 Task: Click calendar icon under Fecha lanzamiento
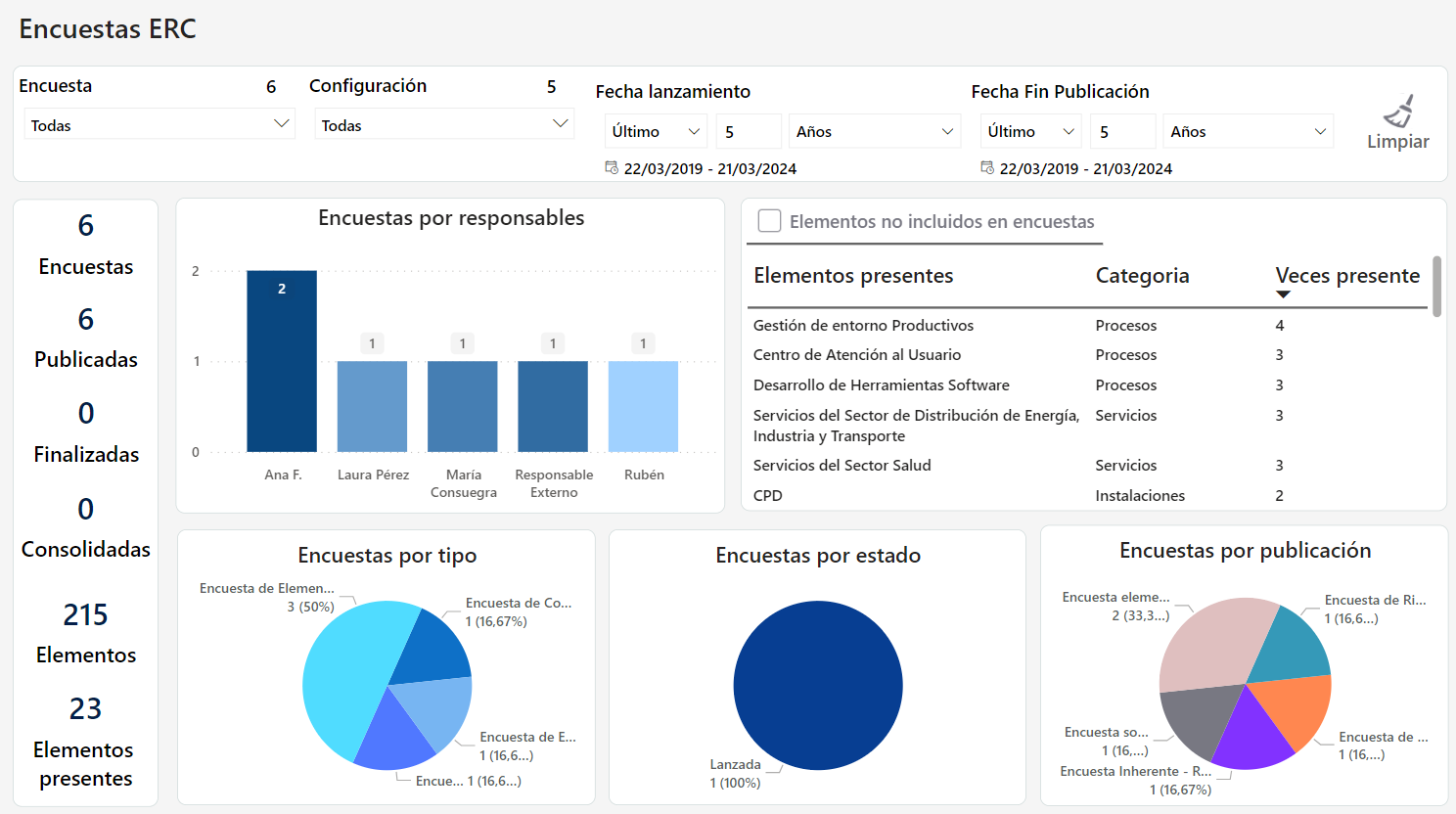click(612, 167)
